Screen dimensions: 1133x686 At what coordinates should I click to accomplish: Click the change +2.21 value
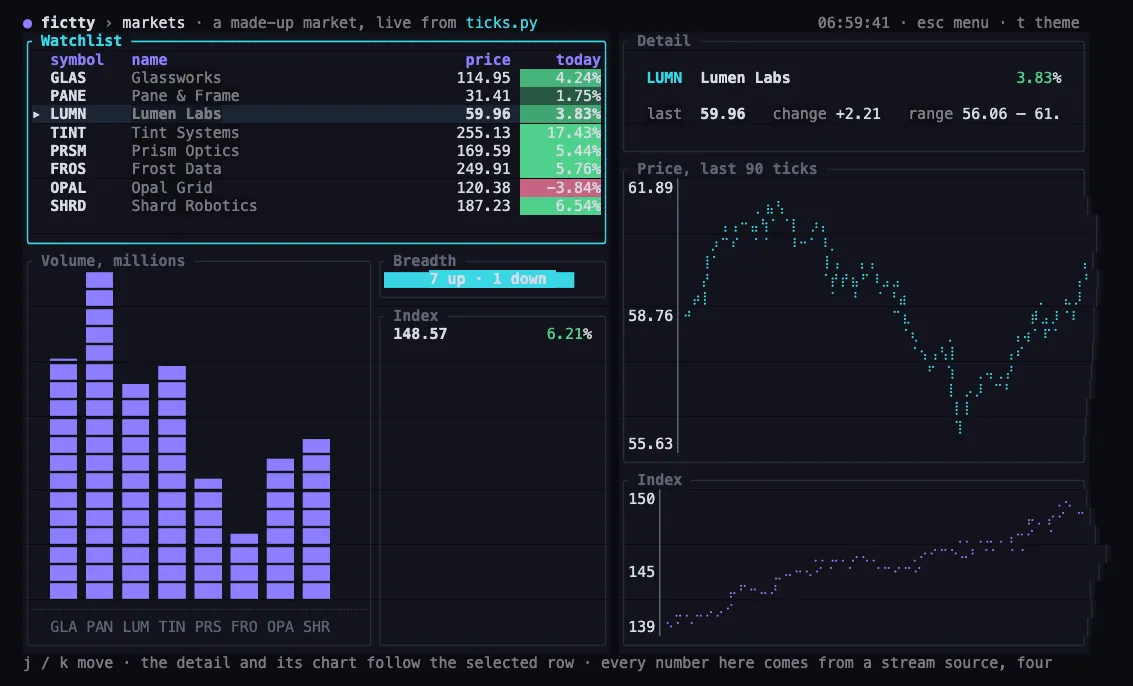pos(858,113)
